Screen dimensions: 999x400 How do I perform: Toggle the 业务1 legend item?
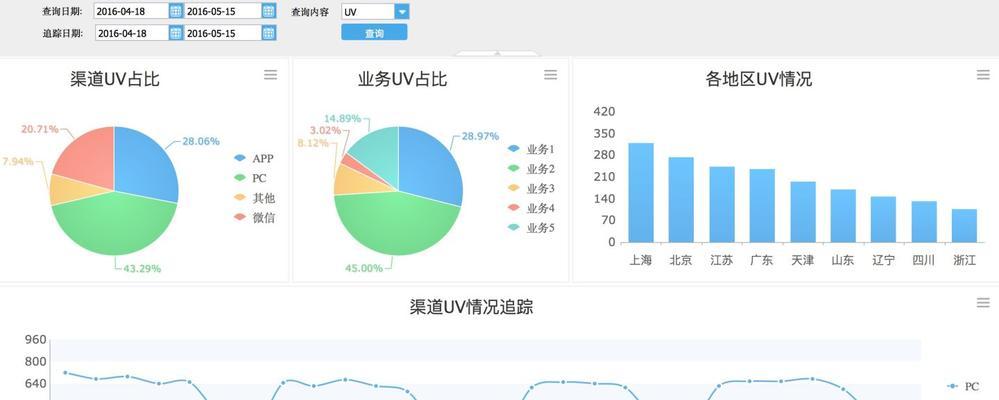532,150
